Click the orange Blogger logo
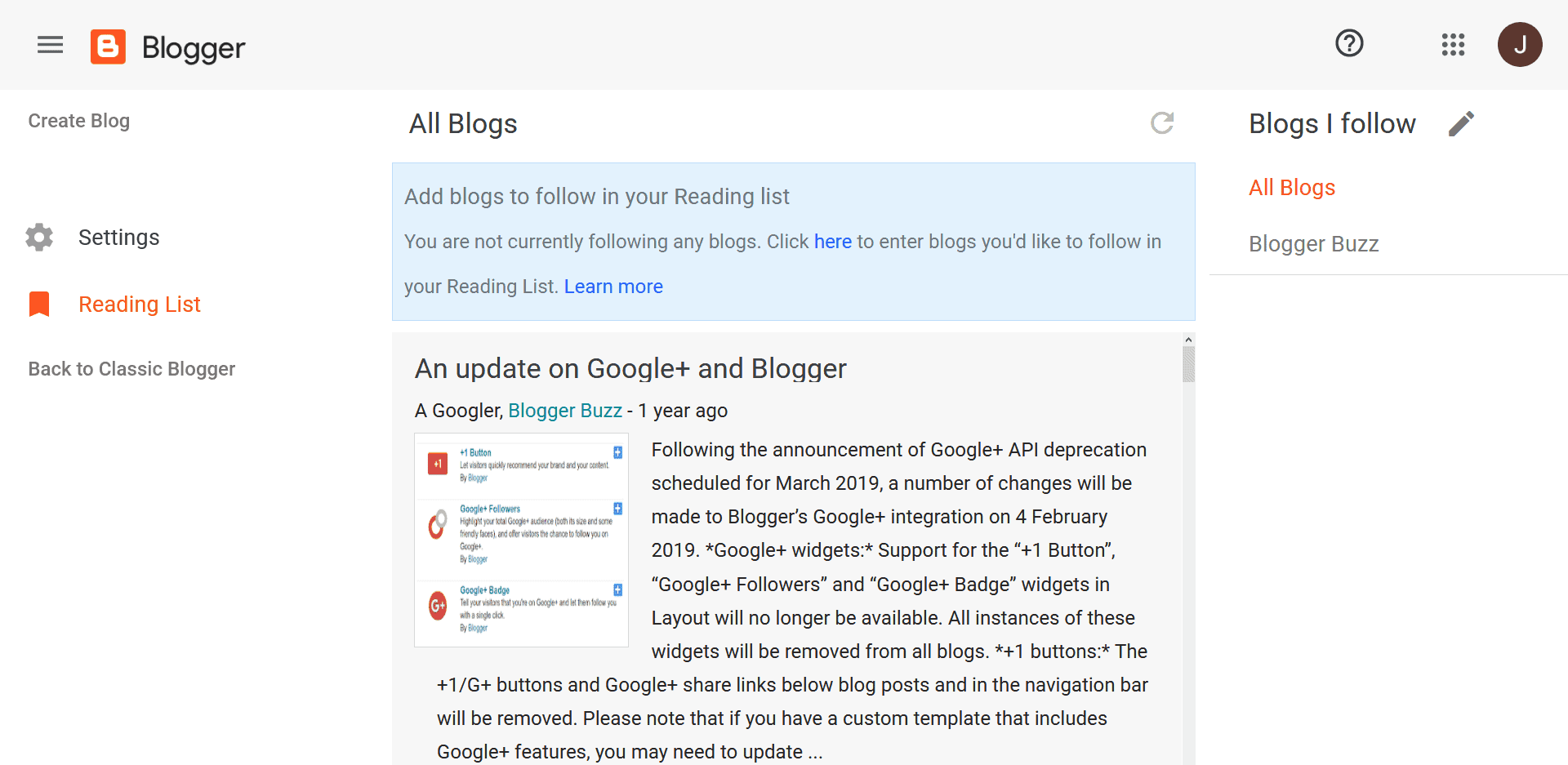The width and height of the screenshot is (1568, 765). click(x=108, y=47)
